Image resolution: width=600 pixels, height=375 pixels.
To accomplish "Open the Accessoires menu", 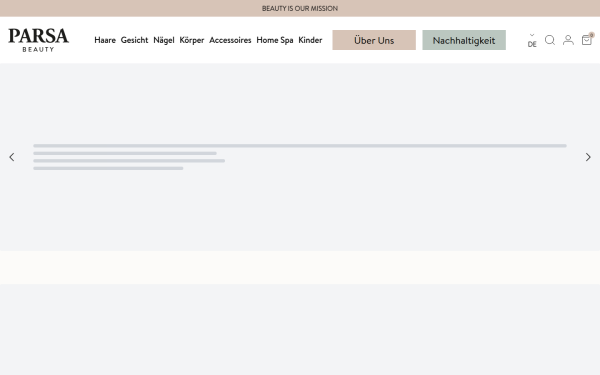I will pos(230,40).
